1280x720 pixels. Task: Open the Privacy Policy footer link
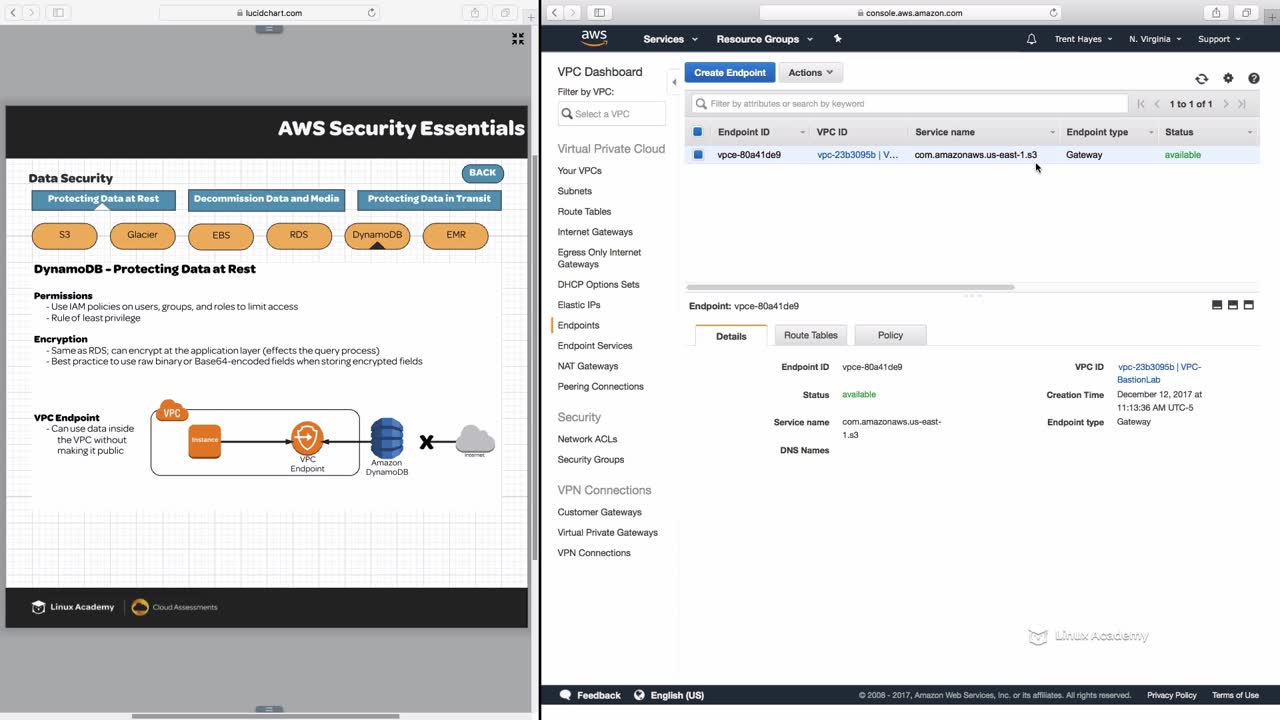coord(1172,695)
